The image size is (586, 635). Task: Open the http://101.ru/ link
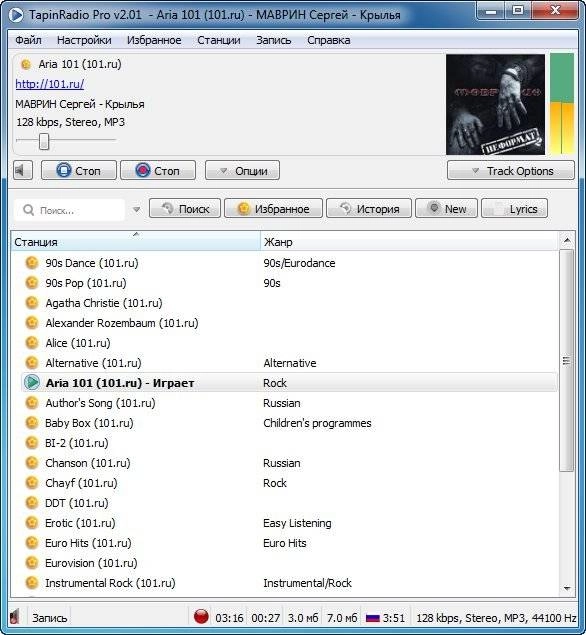click(49, 84)
